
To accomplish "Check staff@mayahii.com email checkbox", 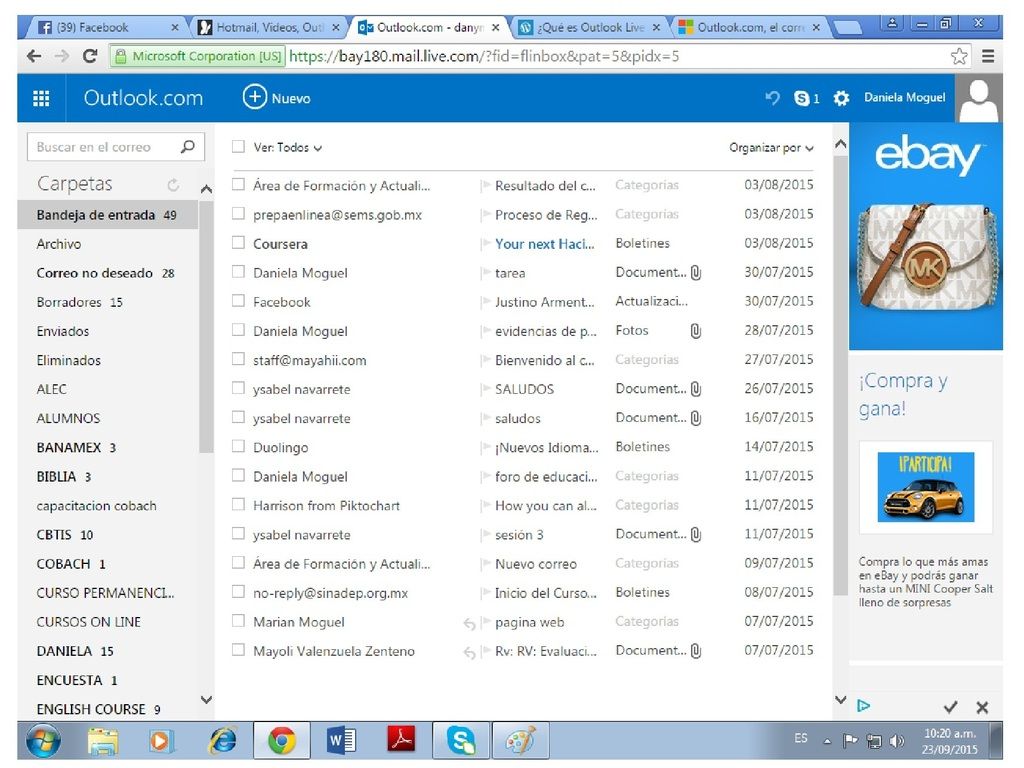I will click(238, 359).
